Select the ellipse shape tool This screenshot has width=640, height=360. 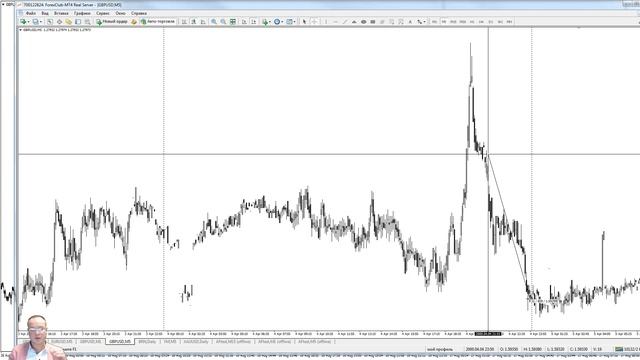363,22
